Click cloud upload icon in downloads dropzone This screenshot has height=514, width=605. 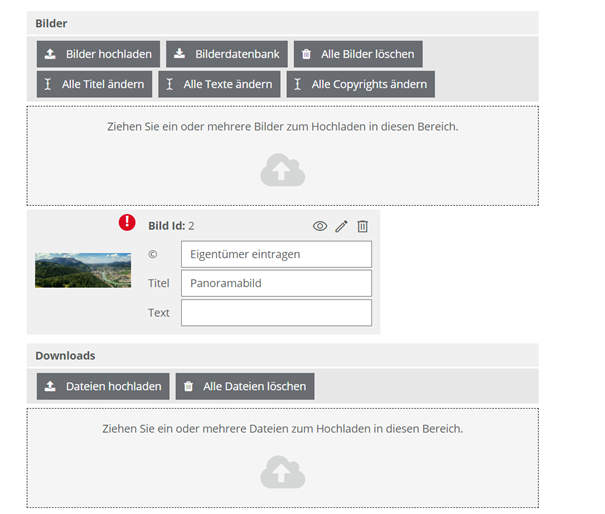tap(282, 472)
